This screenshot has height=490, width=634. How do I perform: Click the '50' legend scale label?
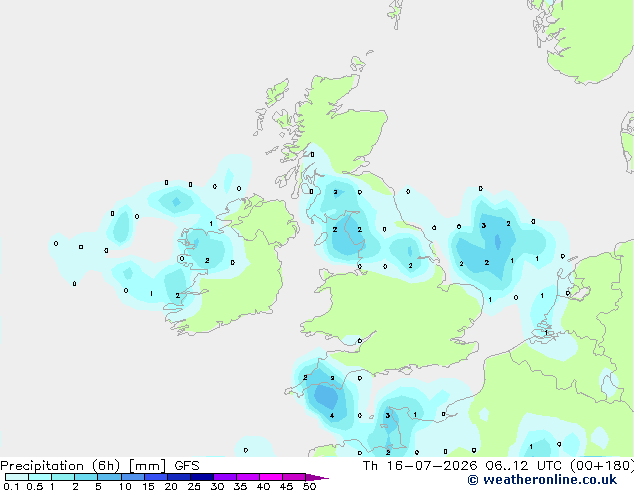pos(309,486)
